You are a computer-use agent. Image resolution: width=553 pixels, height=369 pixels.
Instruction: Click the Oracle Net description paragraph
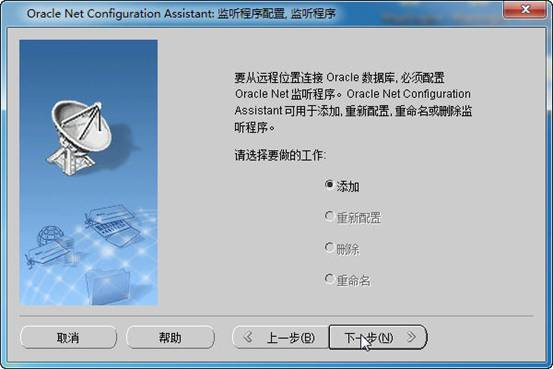(353, 102)
